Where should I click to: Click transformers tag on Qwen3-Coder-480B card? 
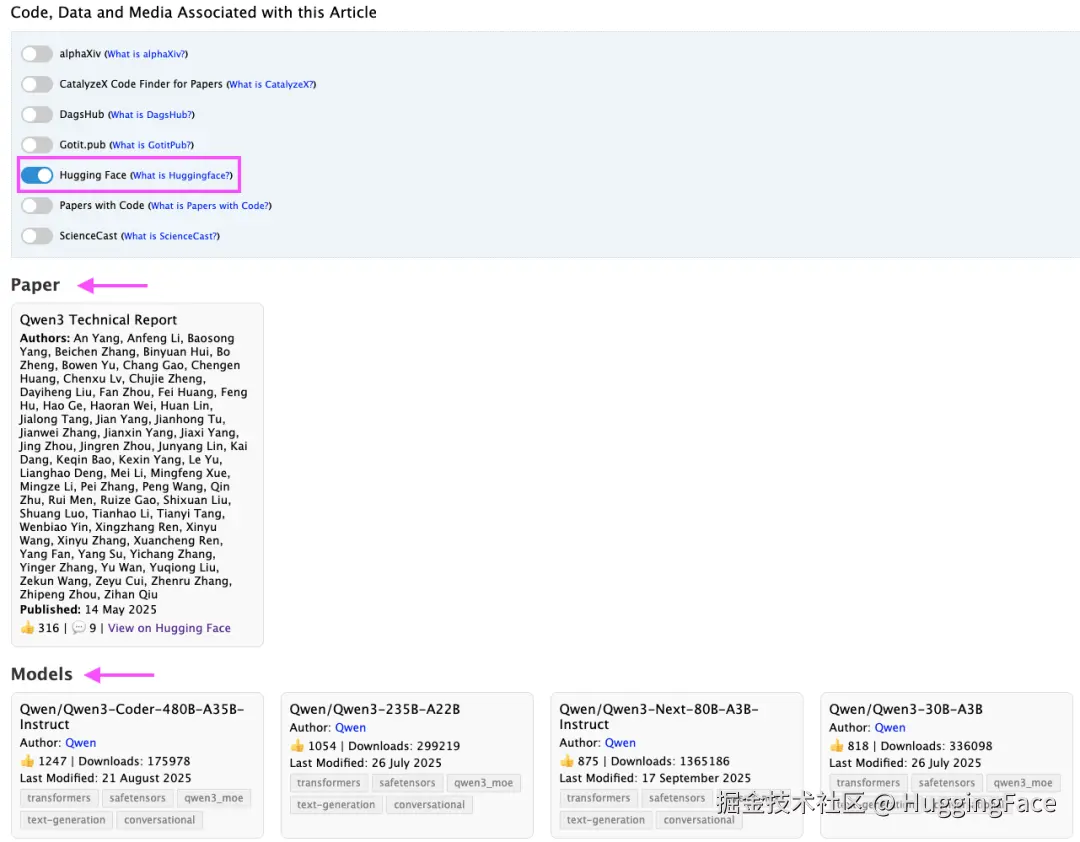(x=59, y=798)
